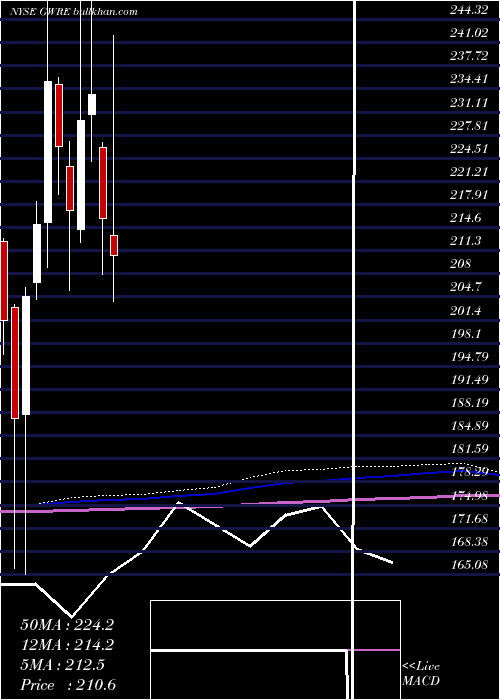Select the 'Price : 210.6' readout
This screenshot has height=700, width=500.
[x=68, y=685]
